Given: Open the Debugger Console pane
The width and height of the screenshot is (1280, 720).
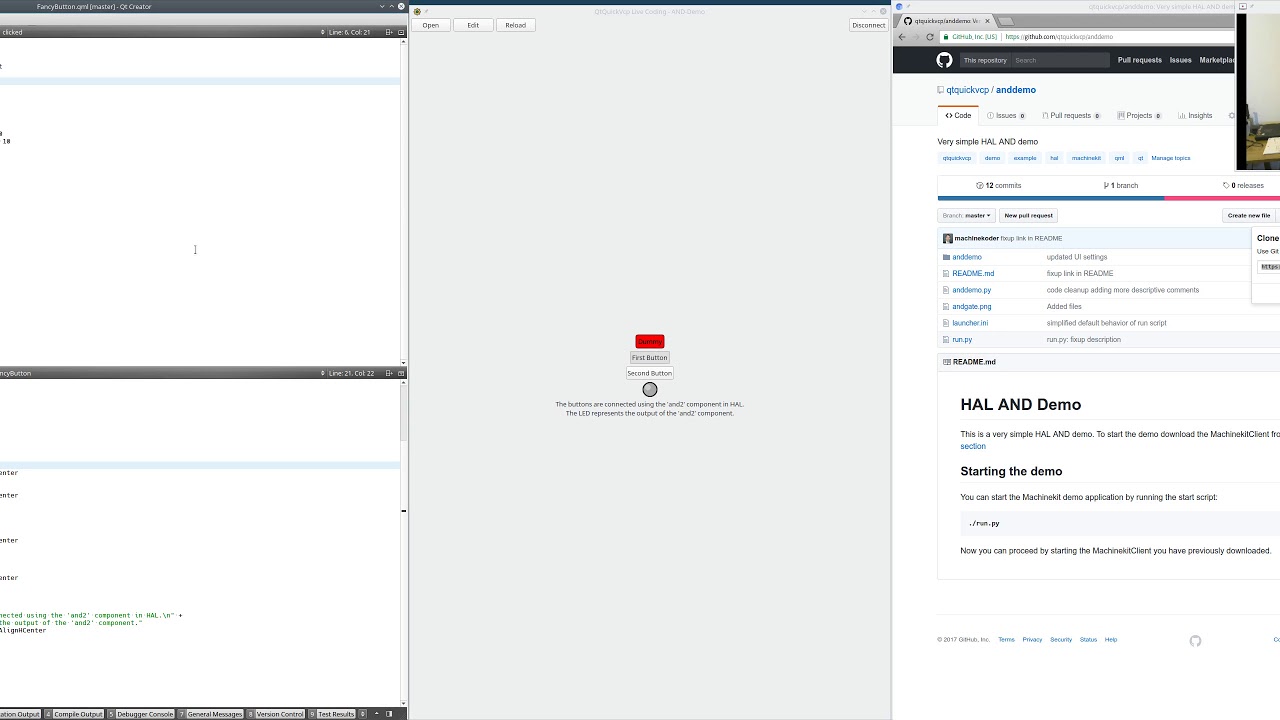Looking at the screenshot, I should point(141,714).
